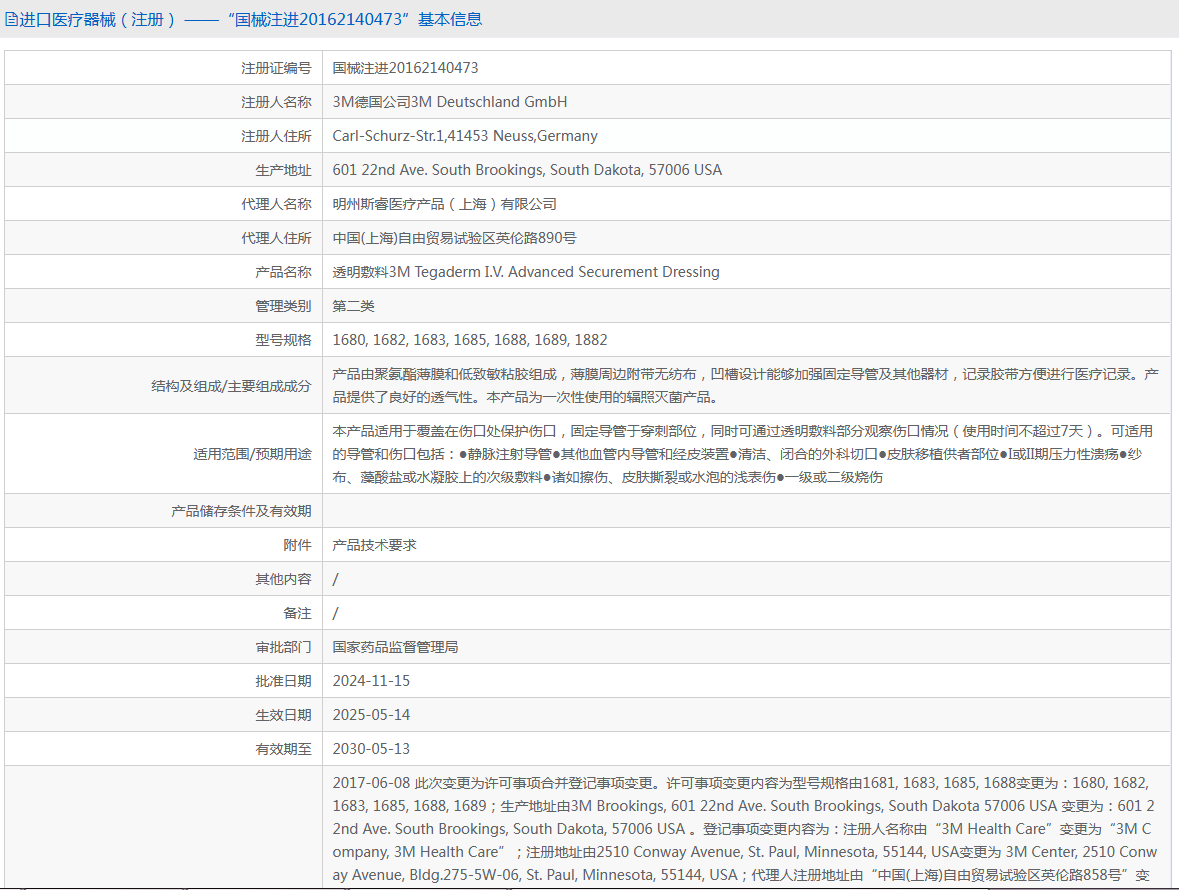Select agent address 英伦路890号 value
The width and height of the screenshot is (1179, 890).
(454, 238)
